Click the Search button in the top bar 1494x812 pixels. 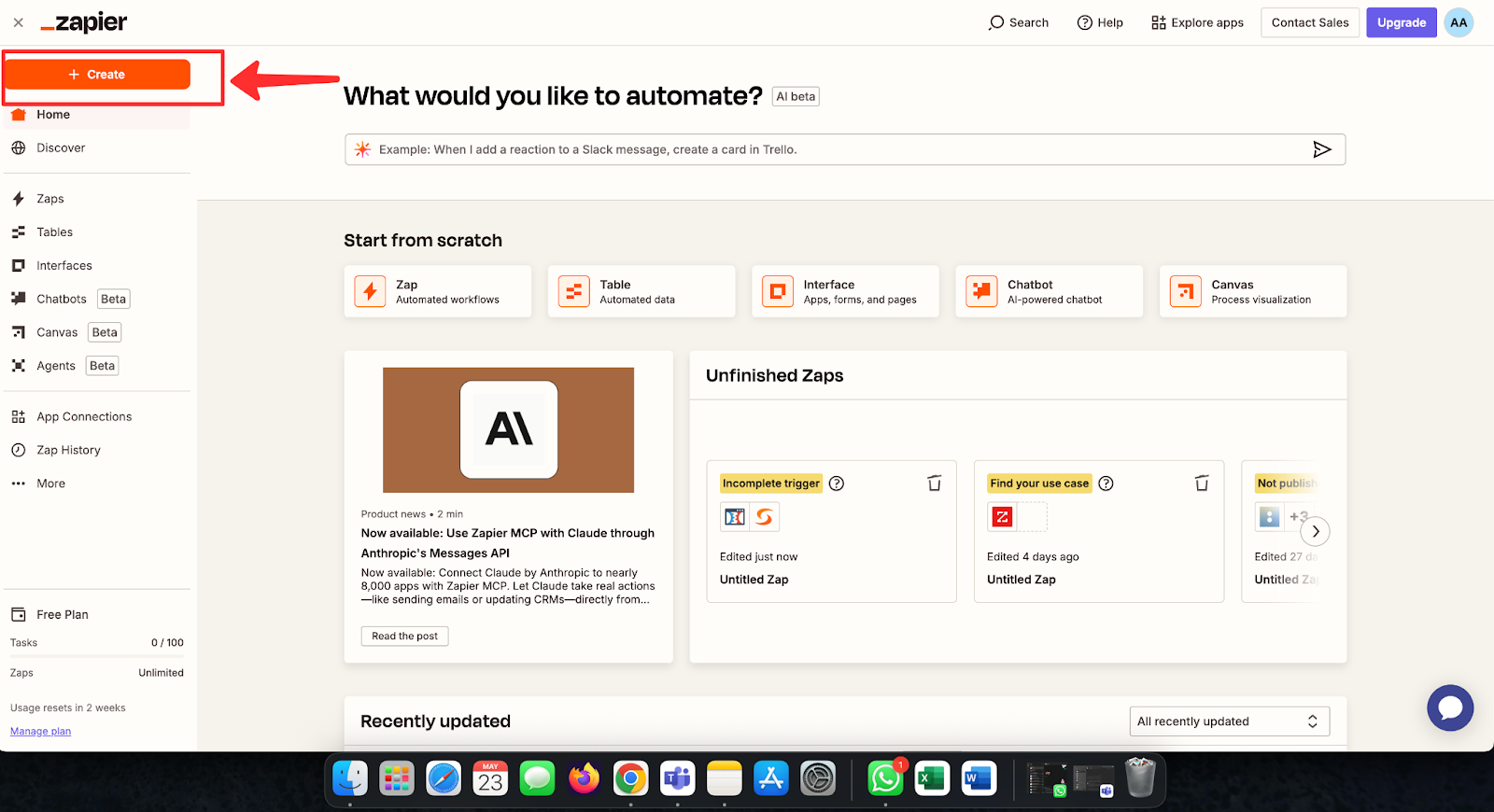[x=1019, y=22]
